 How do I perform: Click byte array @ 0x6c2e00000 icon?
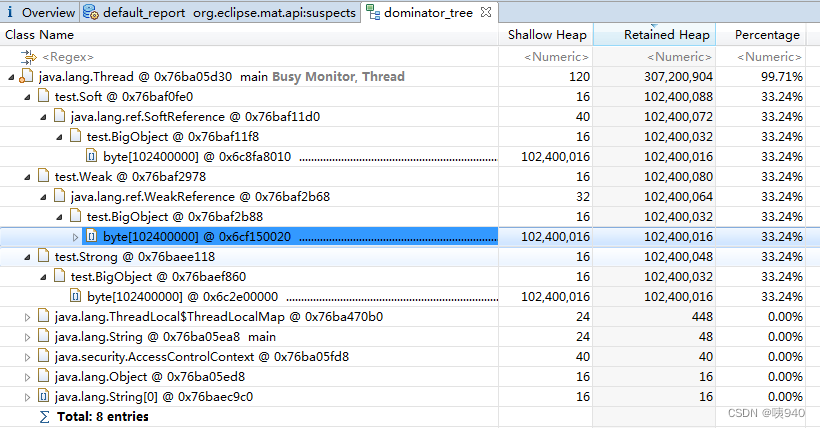coord(75,297)
